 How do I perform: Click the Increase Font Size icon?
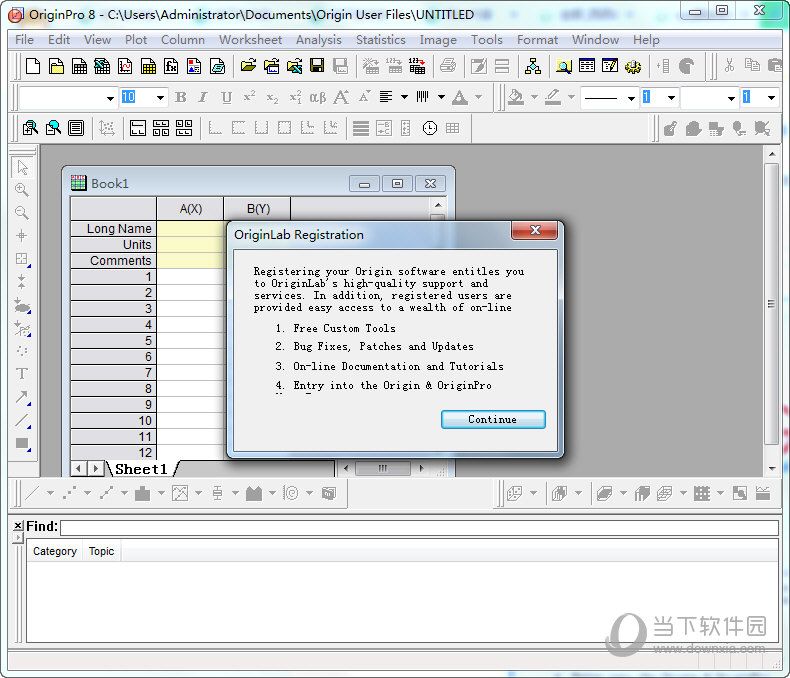(341, 97)
